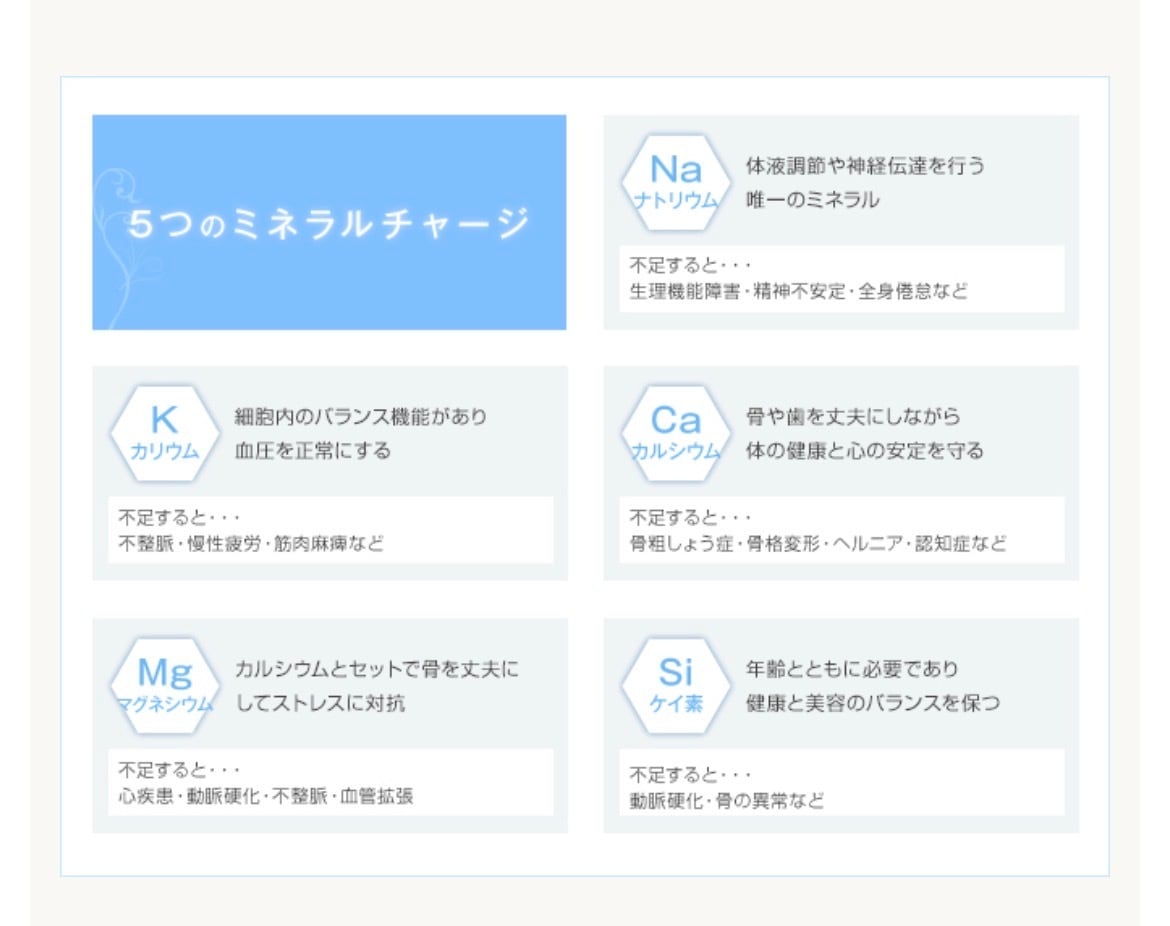Click text カルシウムとセットで骨を丈夫に

tap(377, 669)
